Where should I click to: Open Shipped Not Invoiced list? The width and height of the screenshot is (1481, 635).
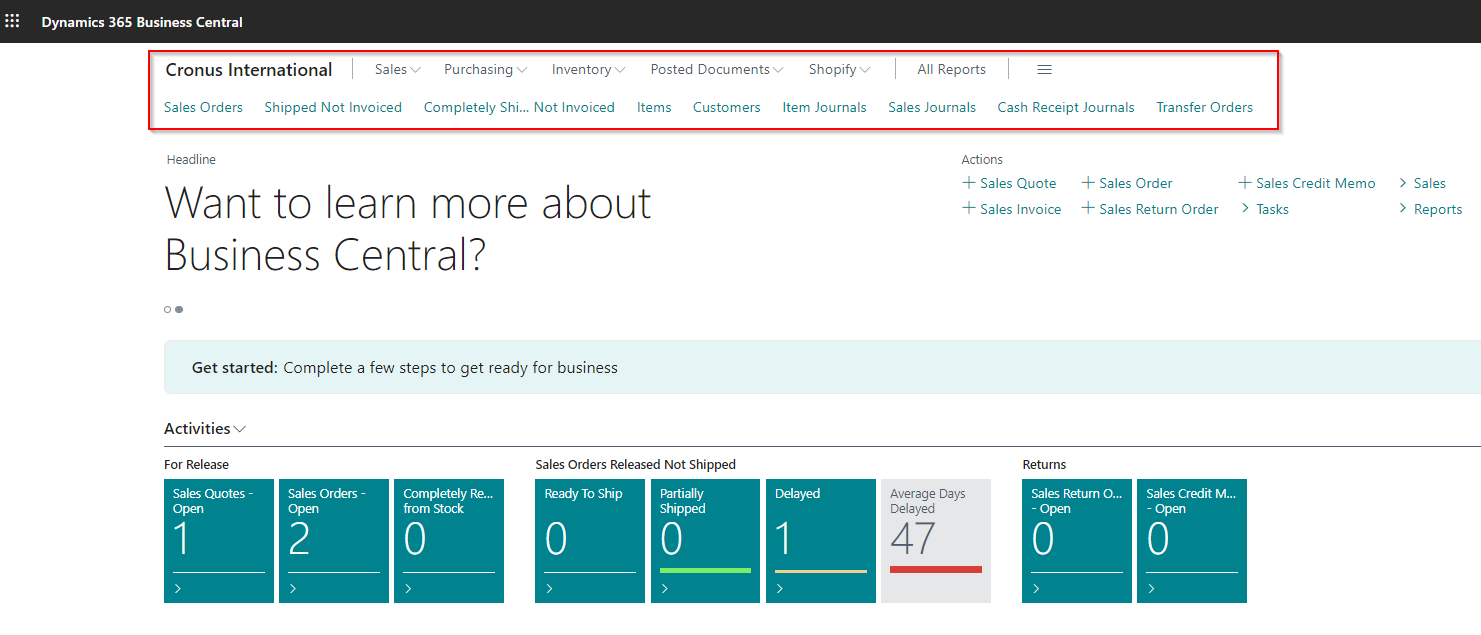(x=333, y=107)
